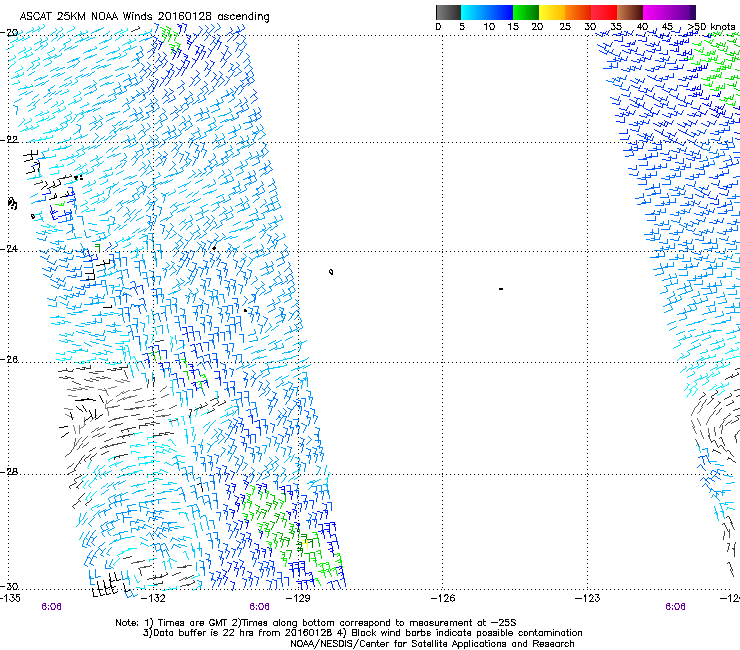Click the dark purple >50 knots swatch

tap(693, 12)
